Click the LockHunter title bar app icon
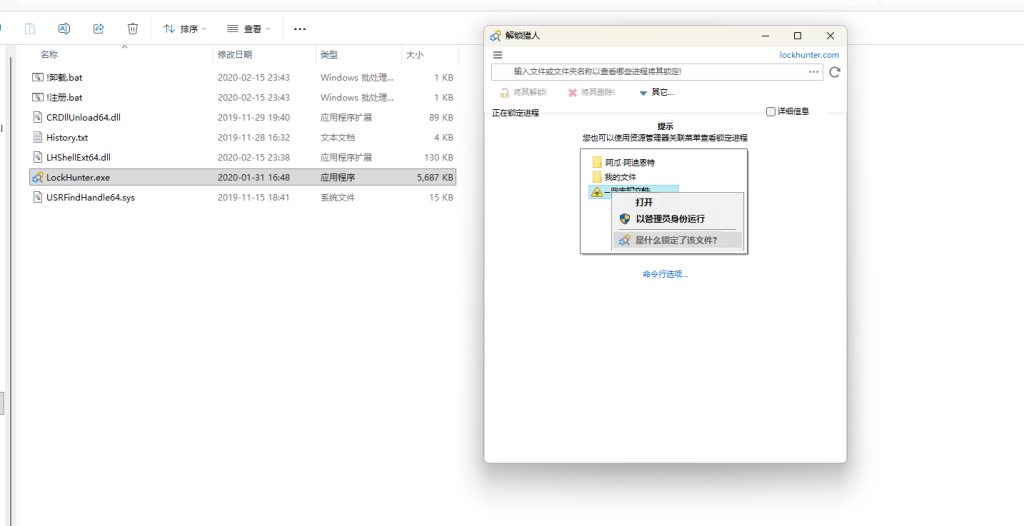The height and width of the screenshot is (526, 1024). (x=496, y=36)
